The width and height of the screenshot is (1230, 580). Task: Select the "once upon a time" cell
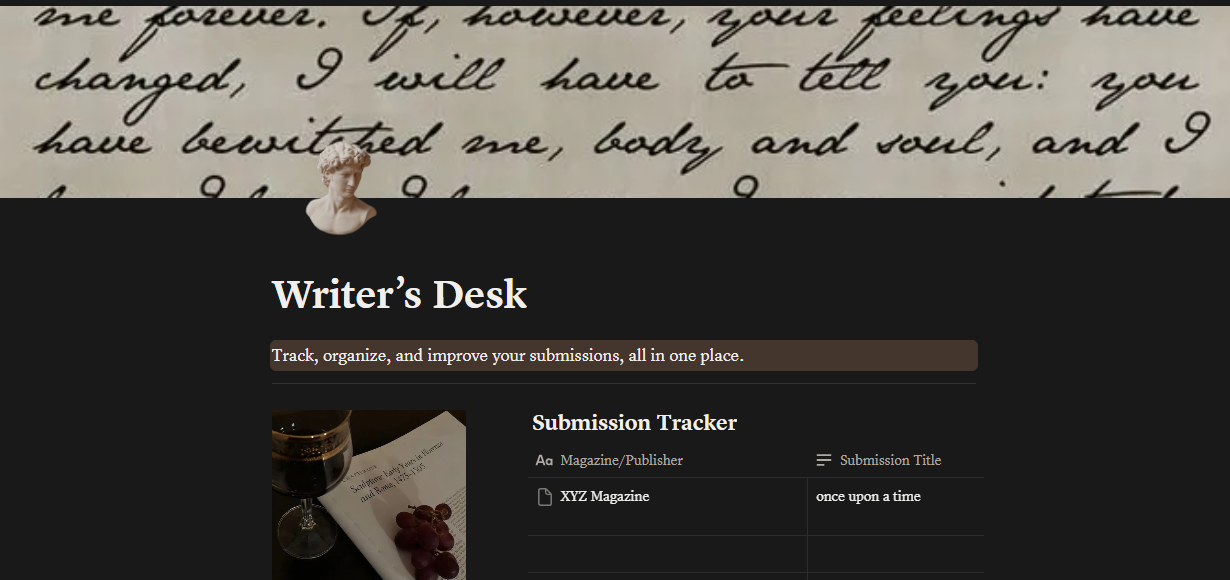[896, 506]
